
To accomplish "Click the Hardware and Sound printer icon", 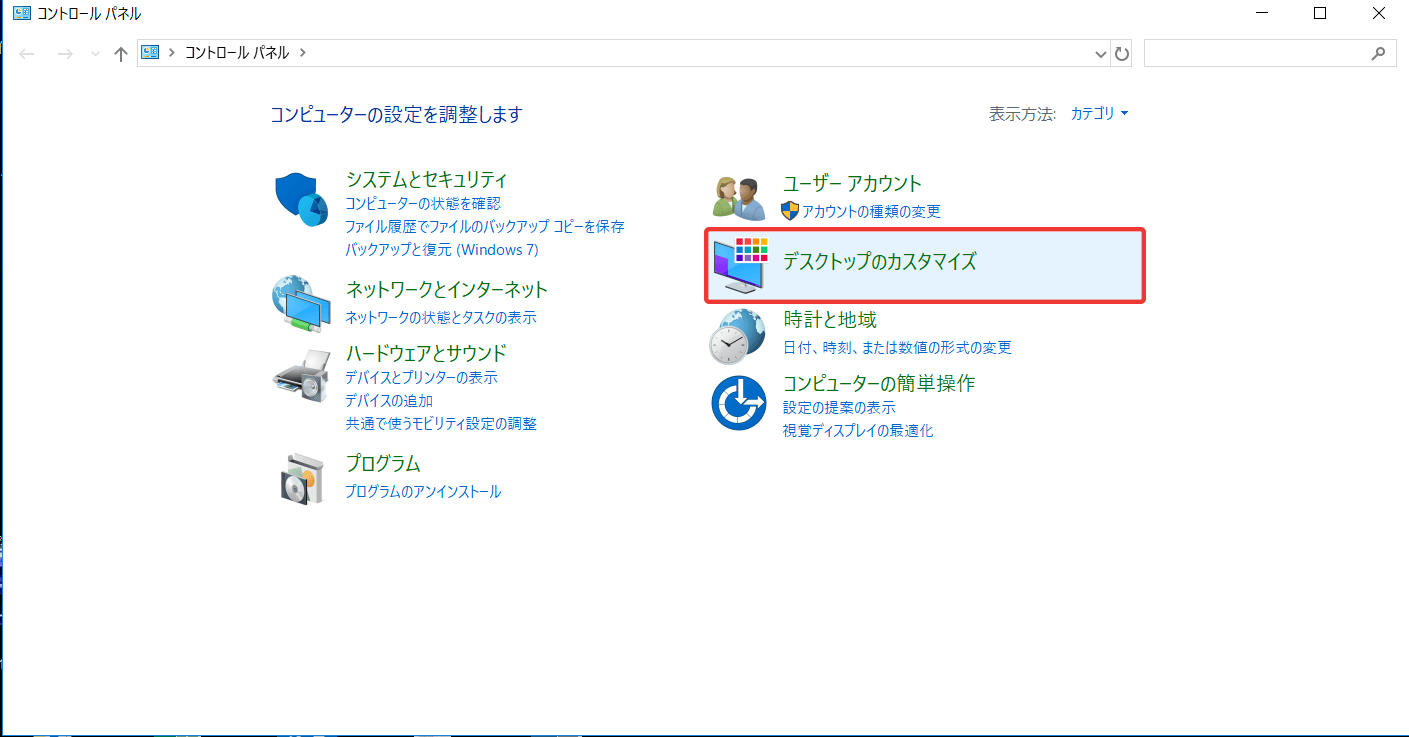I will tap(301, 374).
